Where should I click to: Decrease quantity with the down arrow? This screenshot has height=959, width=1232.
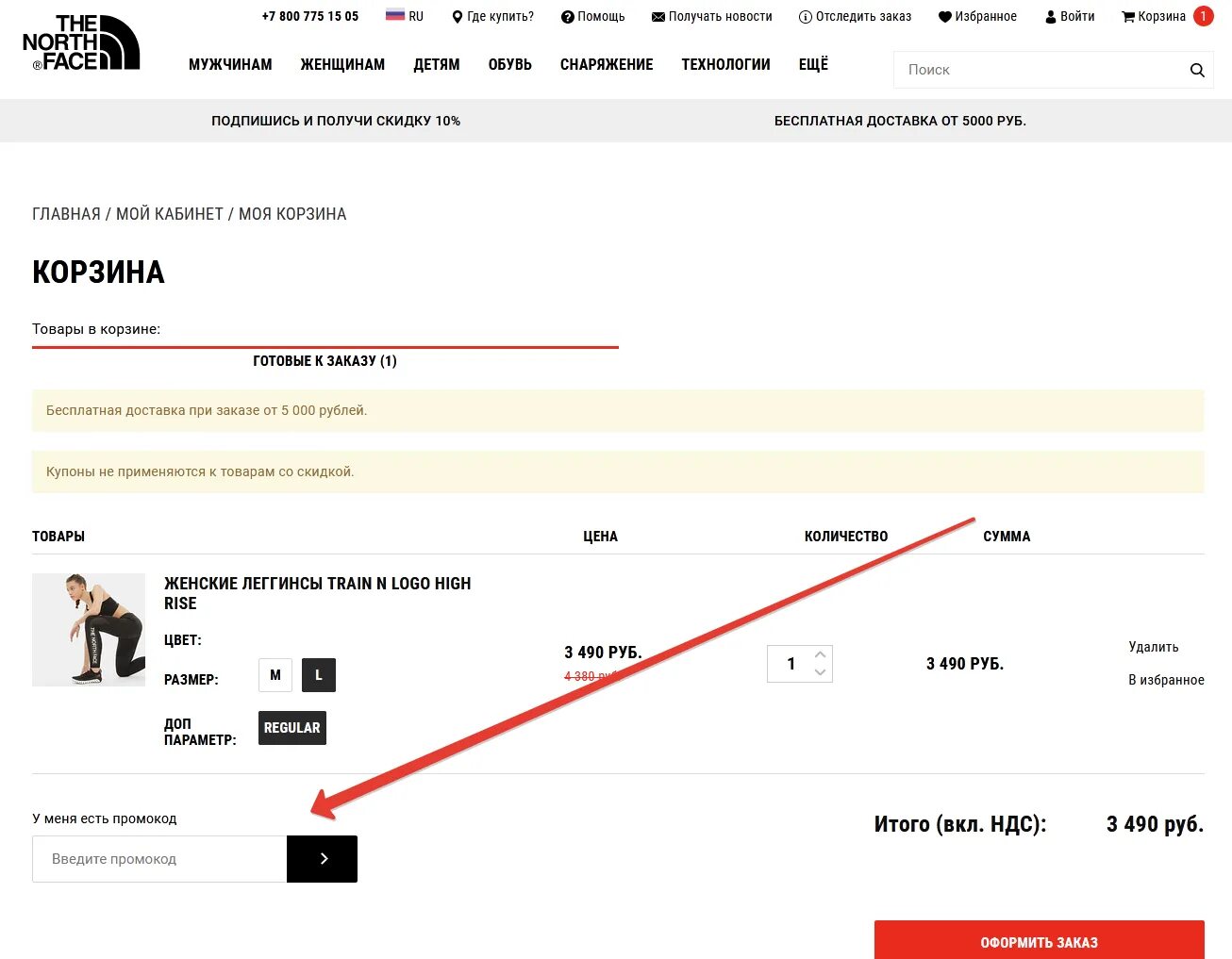coord(821,672)
